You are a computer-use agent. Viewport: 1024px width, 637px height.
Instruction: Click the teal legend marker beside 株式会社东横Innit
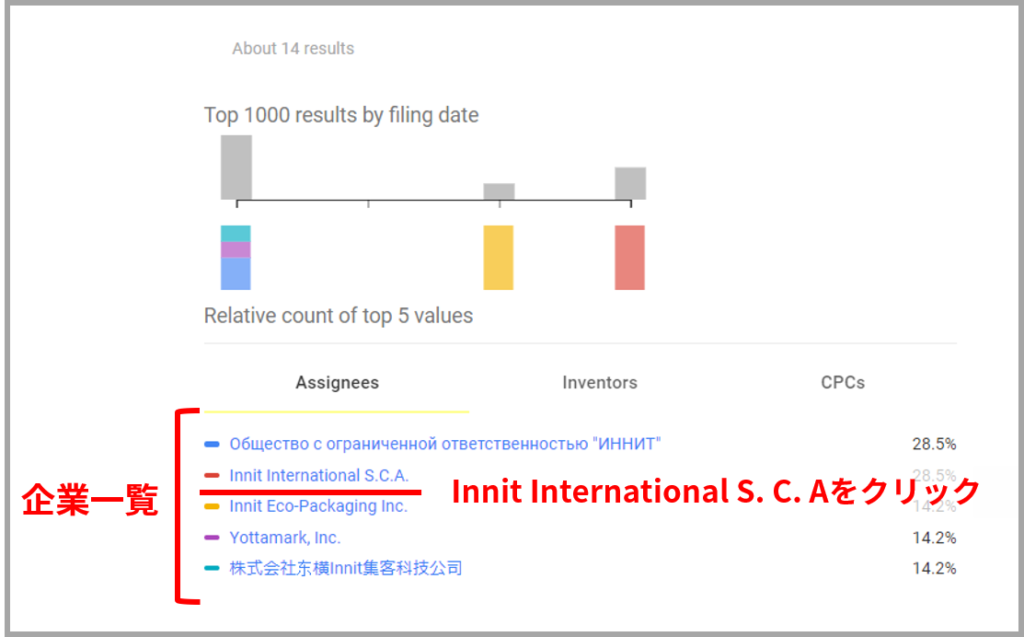[x=212, y=568]
